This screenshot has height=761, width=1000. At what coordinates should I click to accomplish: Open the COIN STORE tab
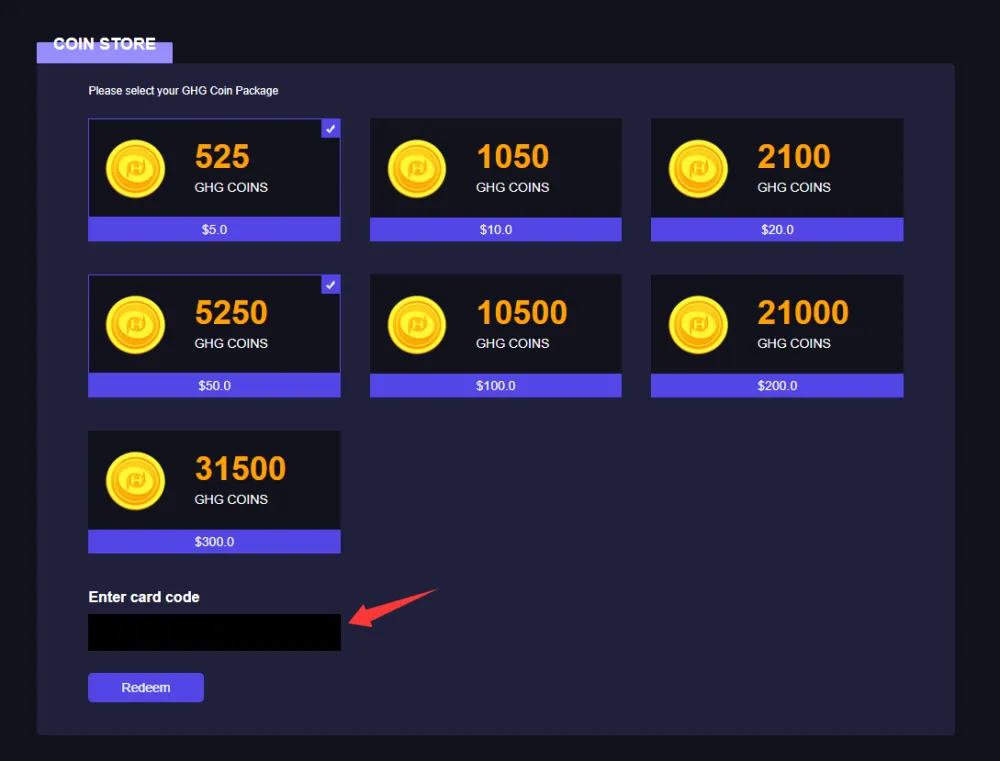tap(105, 45)
